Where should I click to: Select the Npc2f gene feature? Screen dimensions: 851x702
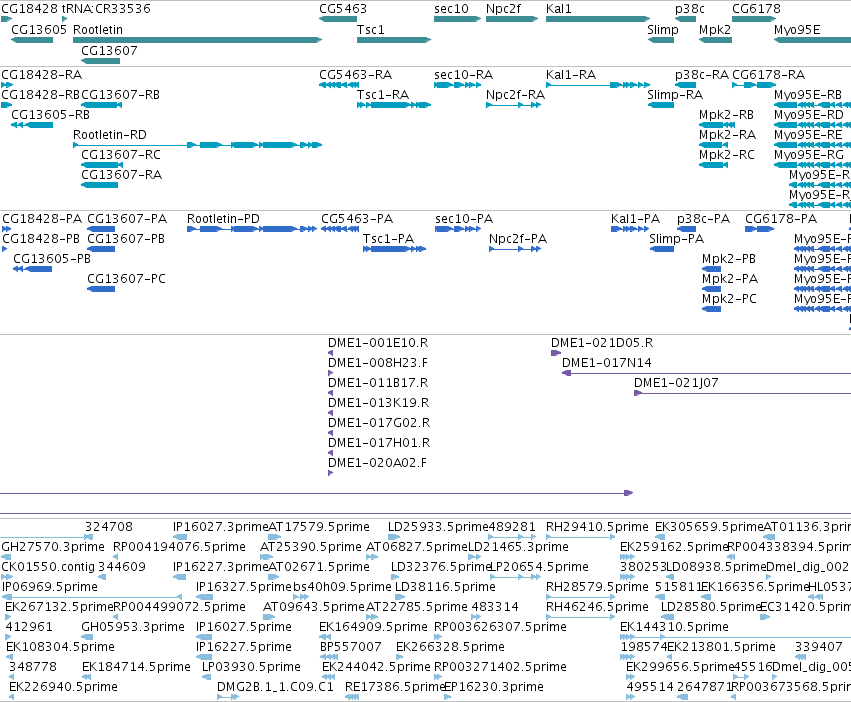pos(512,19)
